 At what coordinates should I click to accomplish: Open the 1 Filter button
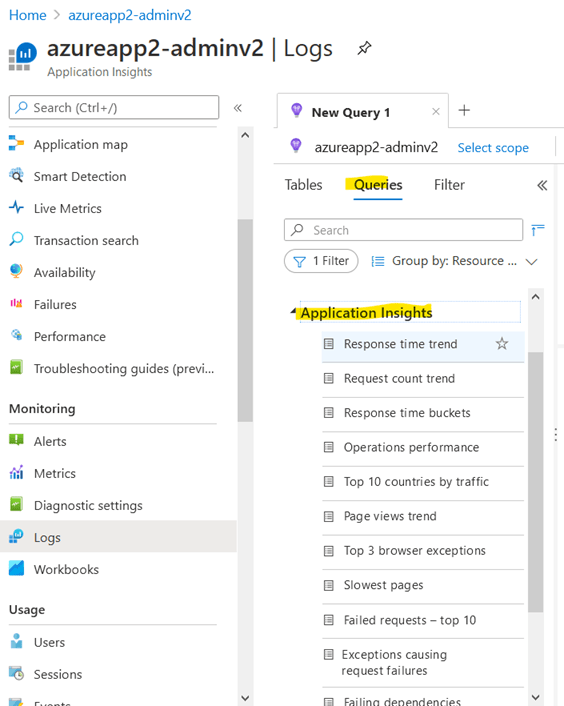click(321, 261)
